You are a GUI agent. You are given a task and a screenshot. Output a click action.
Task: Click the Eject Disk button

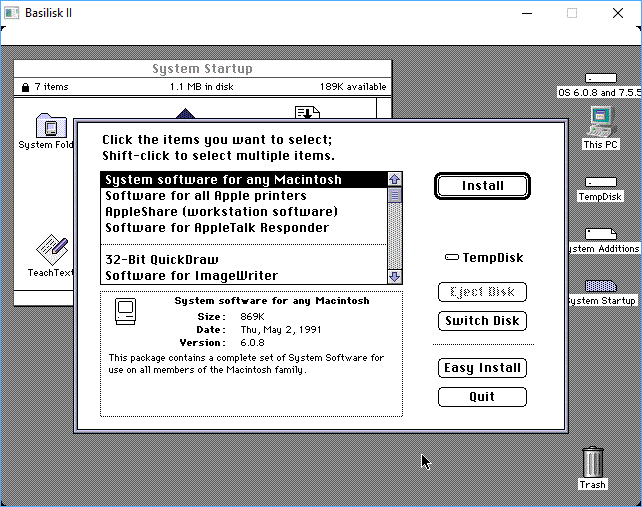tap(482, 292)
